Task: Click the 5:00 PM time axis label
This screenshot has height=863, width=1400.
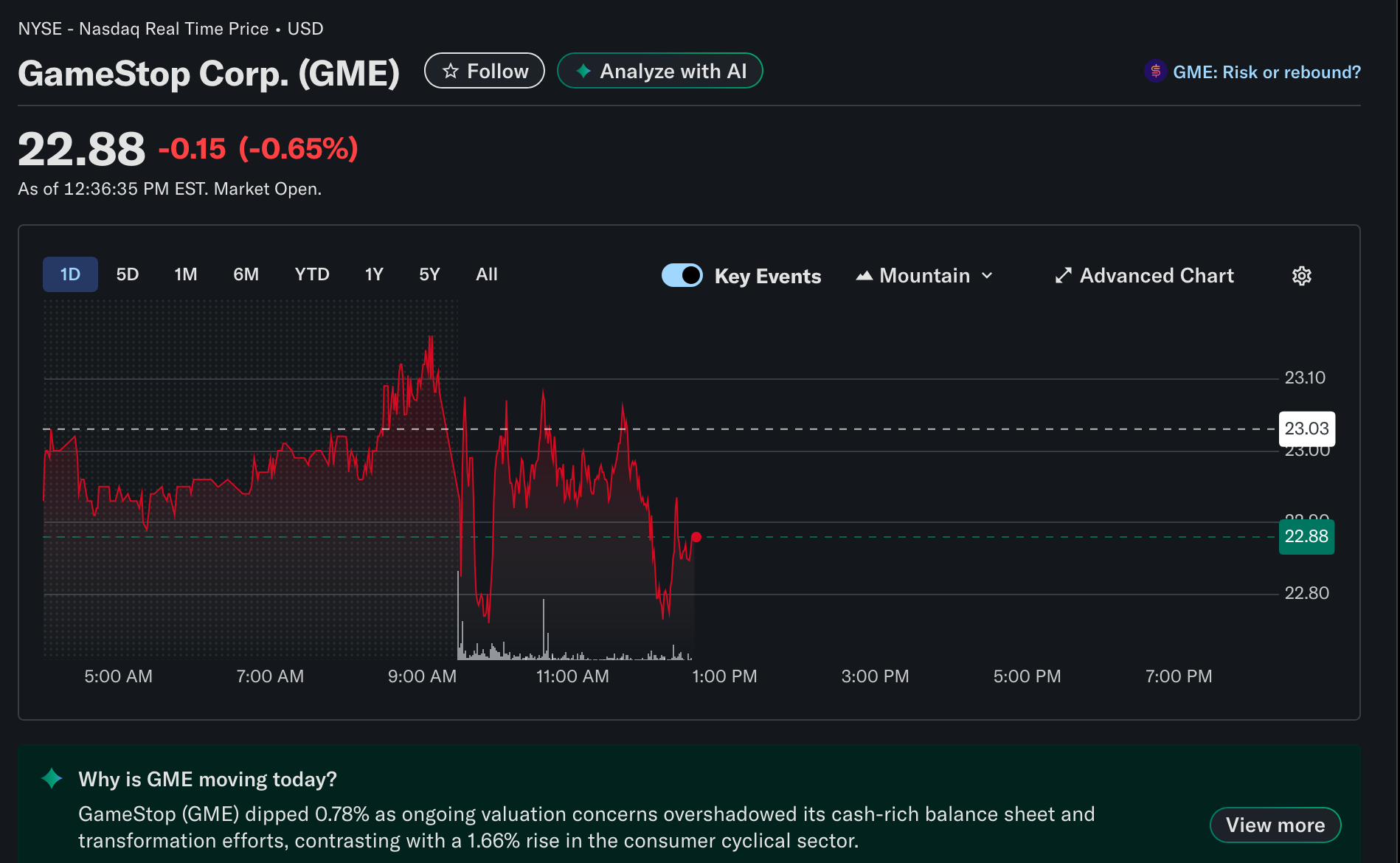Action: point(1027,676)
